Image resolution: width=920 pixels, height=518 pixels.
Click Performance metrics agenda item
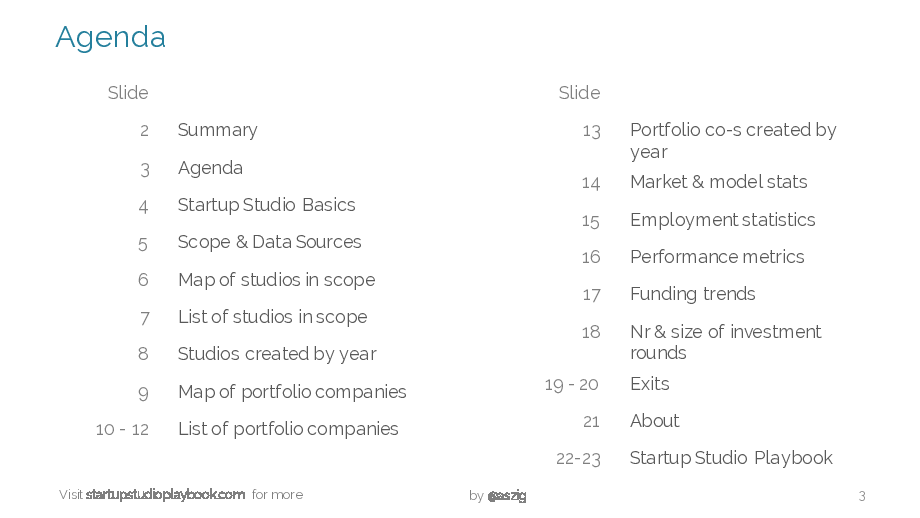(717, 257)
